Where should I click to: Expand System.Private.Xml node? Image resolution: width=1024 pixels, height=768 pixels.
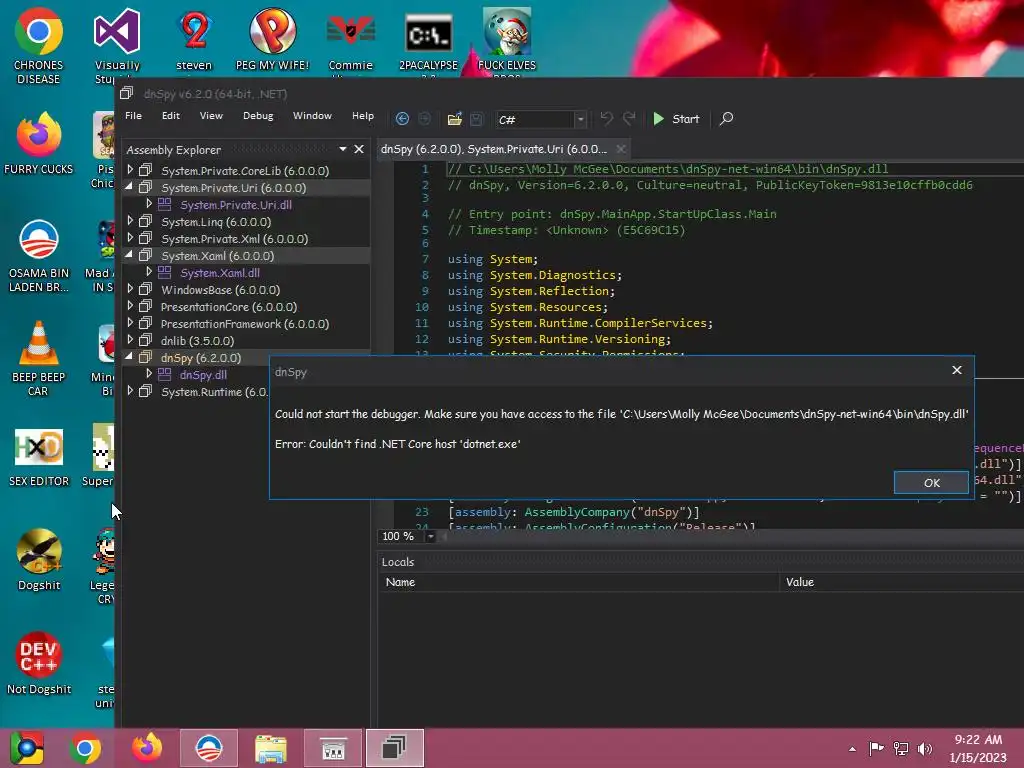(130, 238)
